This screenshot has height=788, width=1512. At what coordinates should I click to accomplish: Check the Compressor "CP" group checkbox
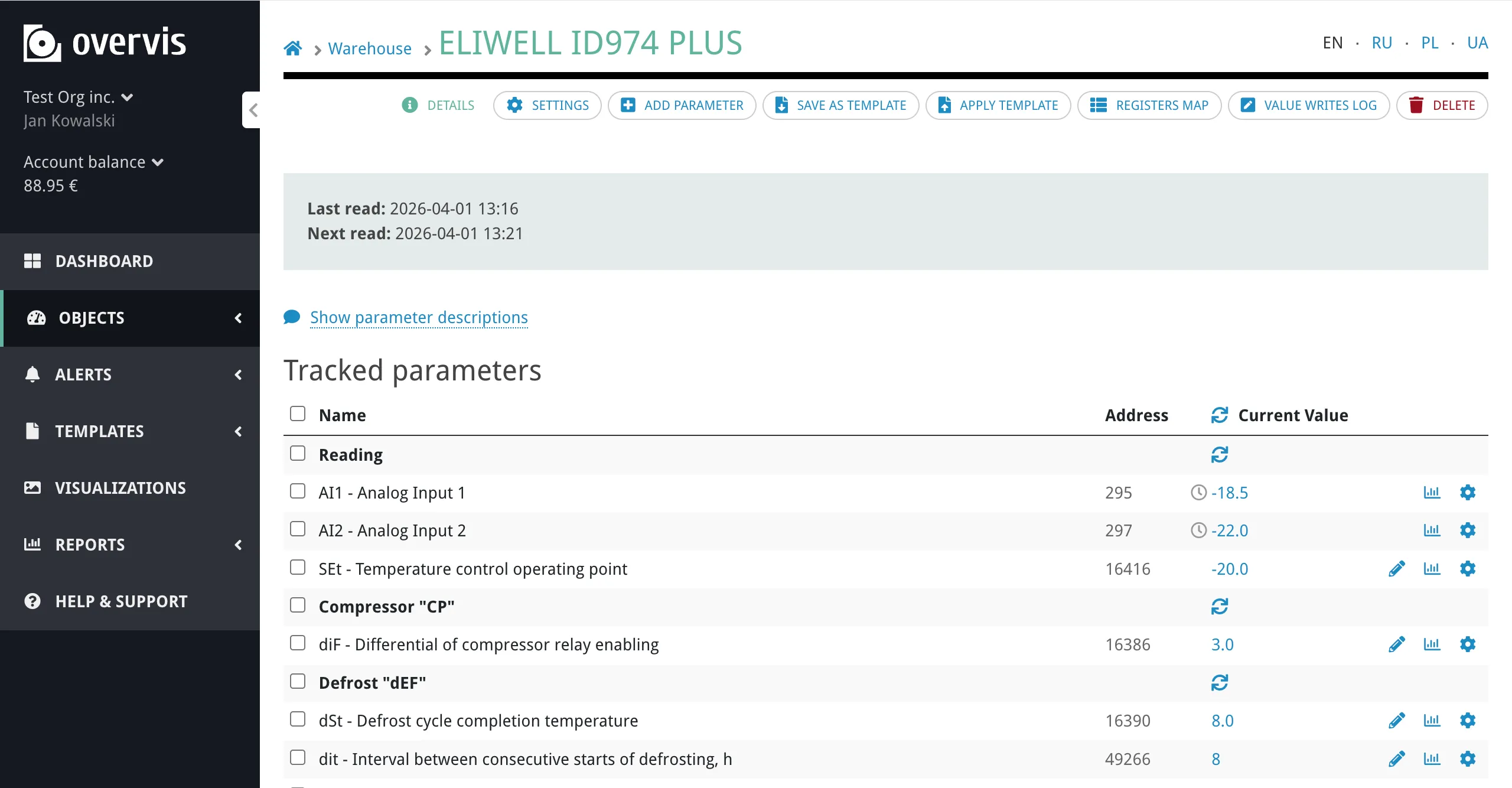[x=298, y=605]
